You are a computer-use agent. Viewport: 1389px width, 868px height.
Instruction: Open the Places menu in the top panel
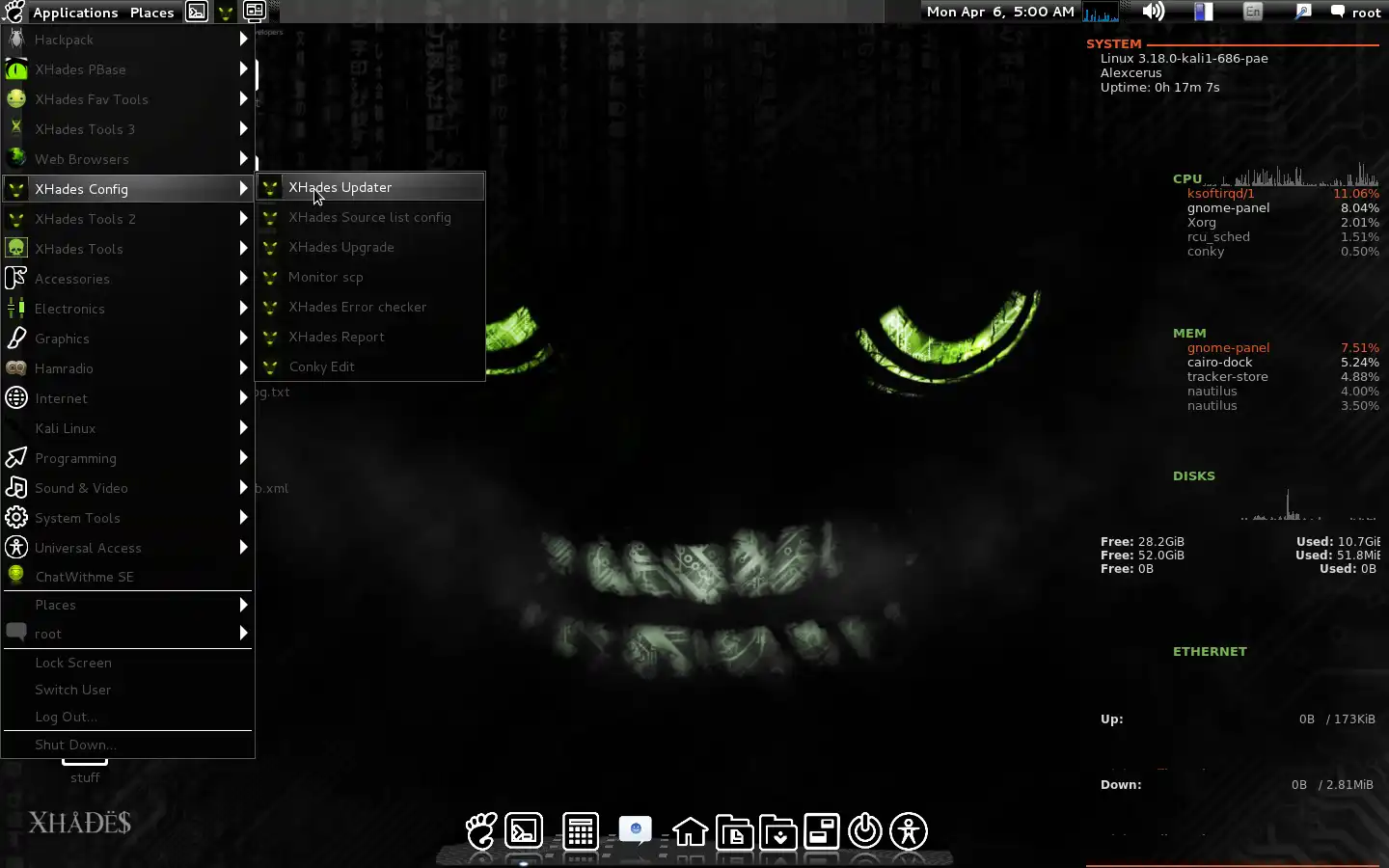coord(152,12)
